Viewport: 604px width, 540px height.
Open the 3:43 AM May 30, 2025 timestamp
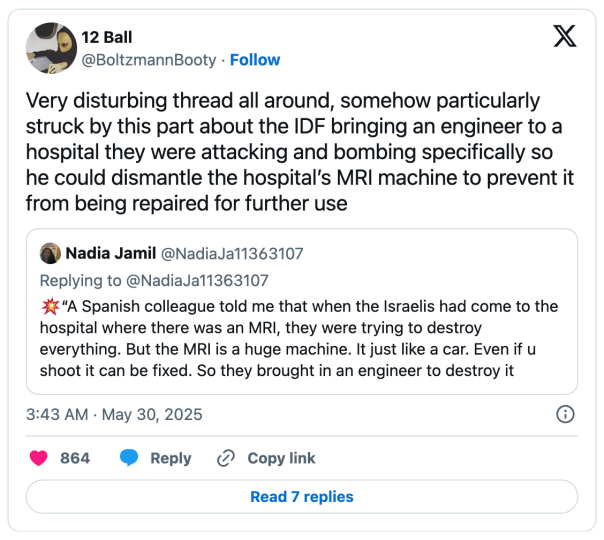114,415
